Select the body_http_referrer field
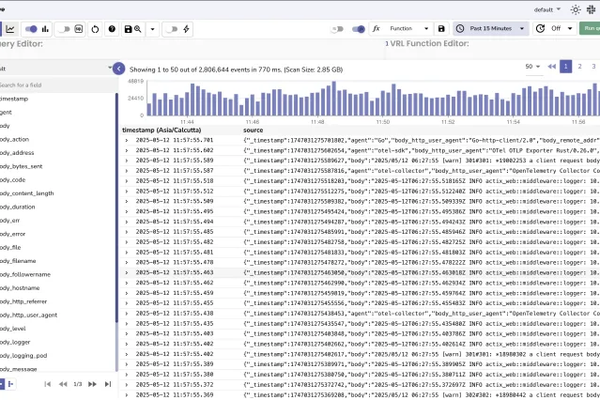Viewport: 600px width, 400px height. (x=23, y=302)
